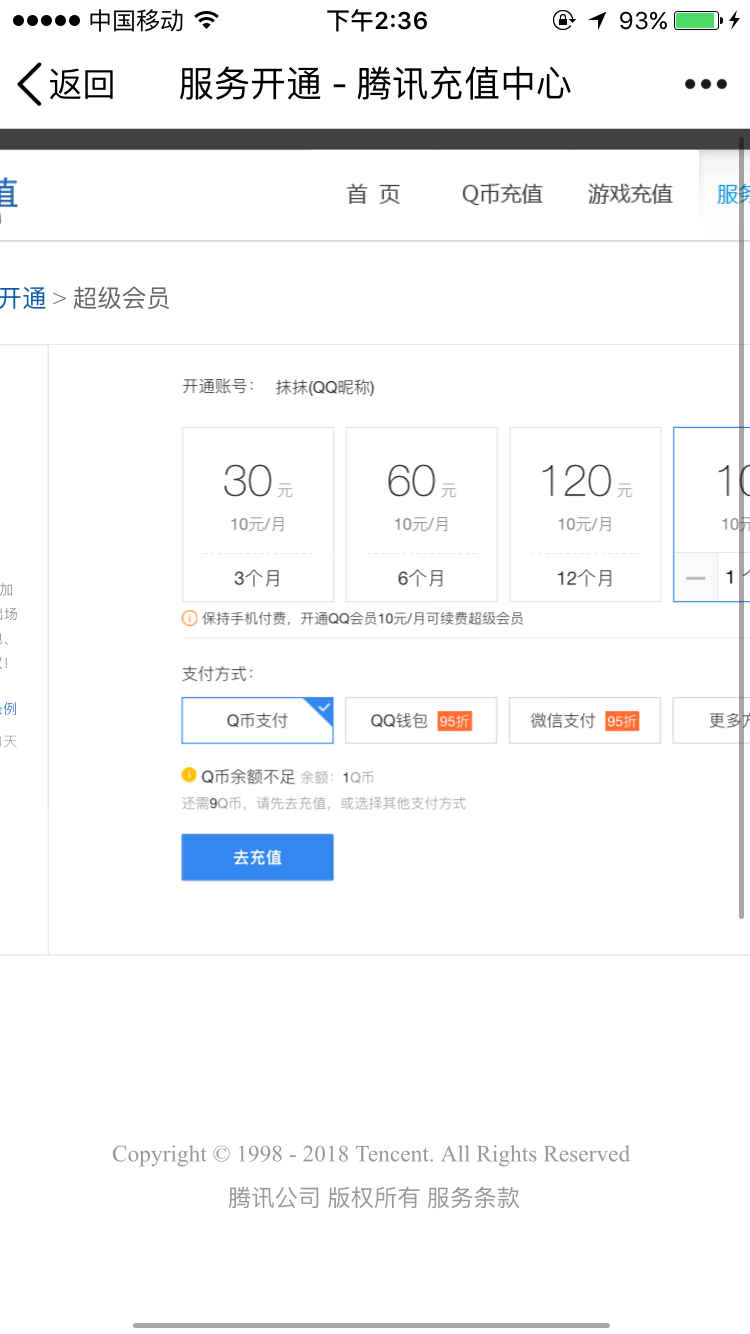Tap the rotation lock status icon

tap(564, 20)
